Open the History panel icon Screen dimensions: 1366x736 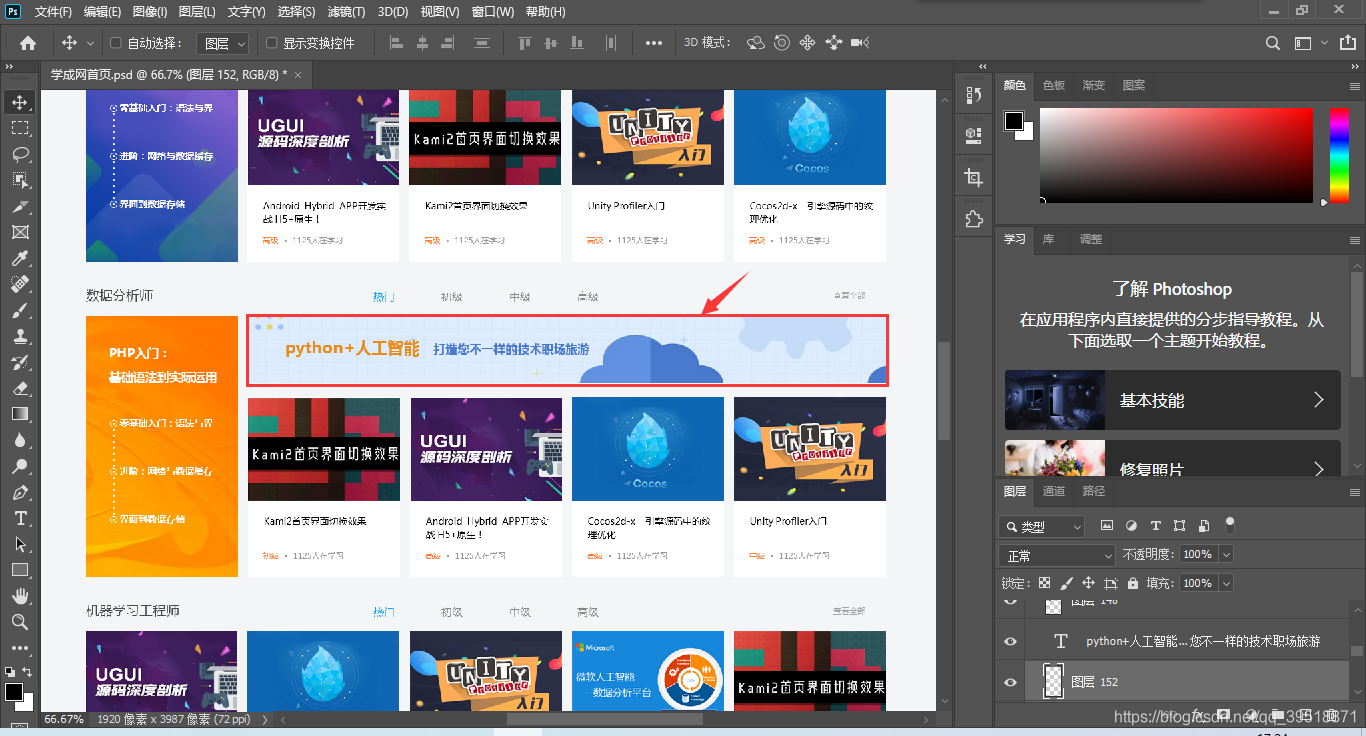(974, 94)
